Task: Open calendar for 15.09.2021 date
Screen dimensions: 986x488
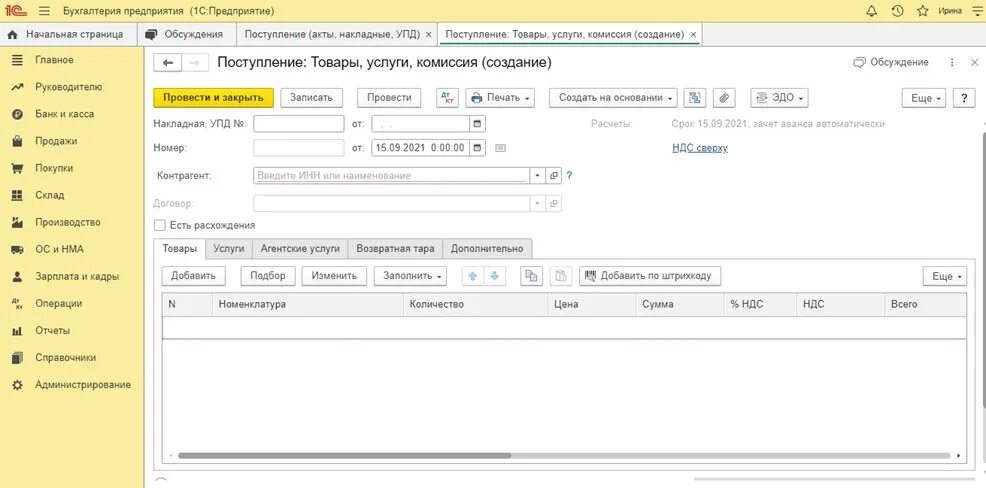Action: coord(478,148)
